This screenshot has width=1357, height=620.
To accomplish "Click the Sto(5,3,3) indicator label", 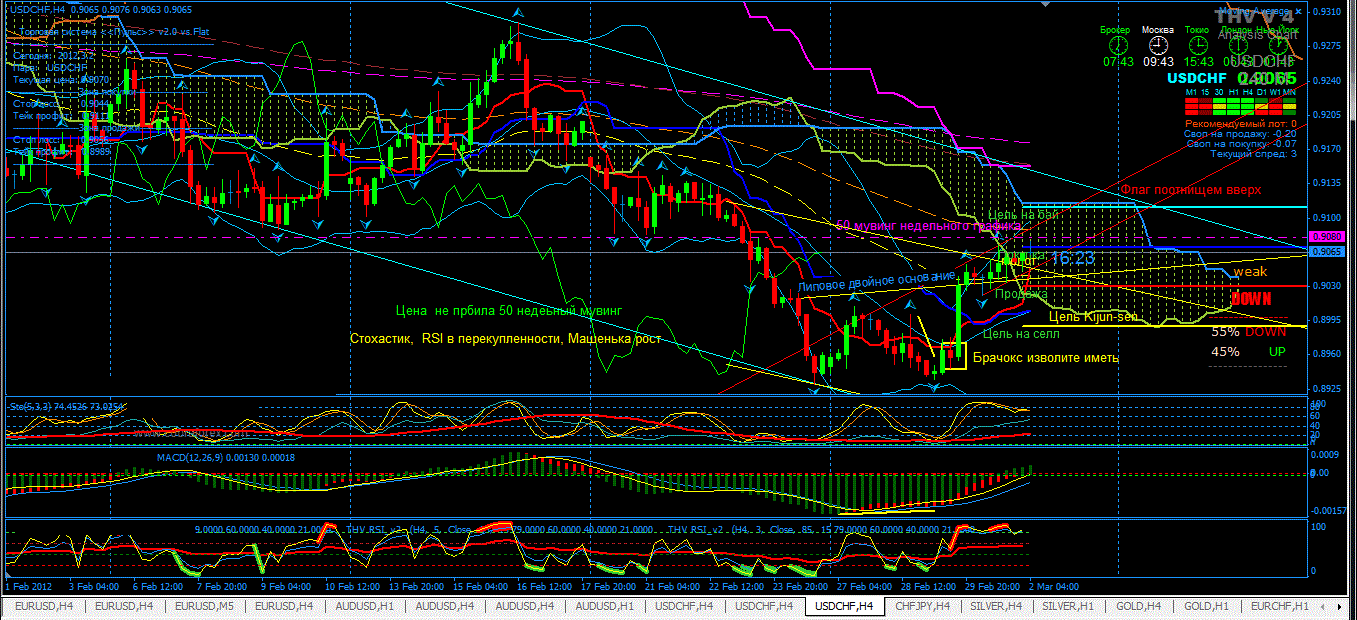I will (x=65, y=406).
